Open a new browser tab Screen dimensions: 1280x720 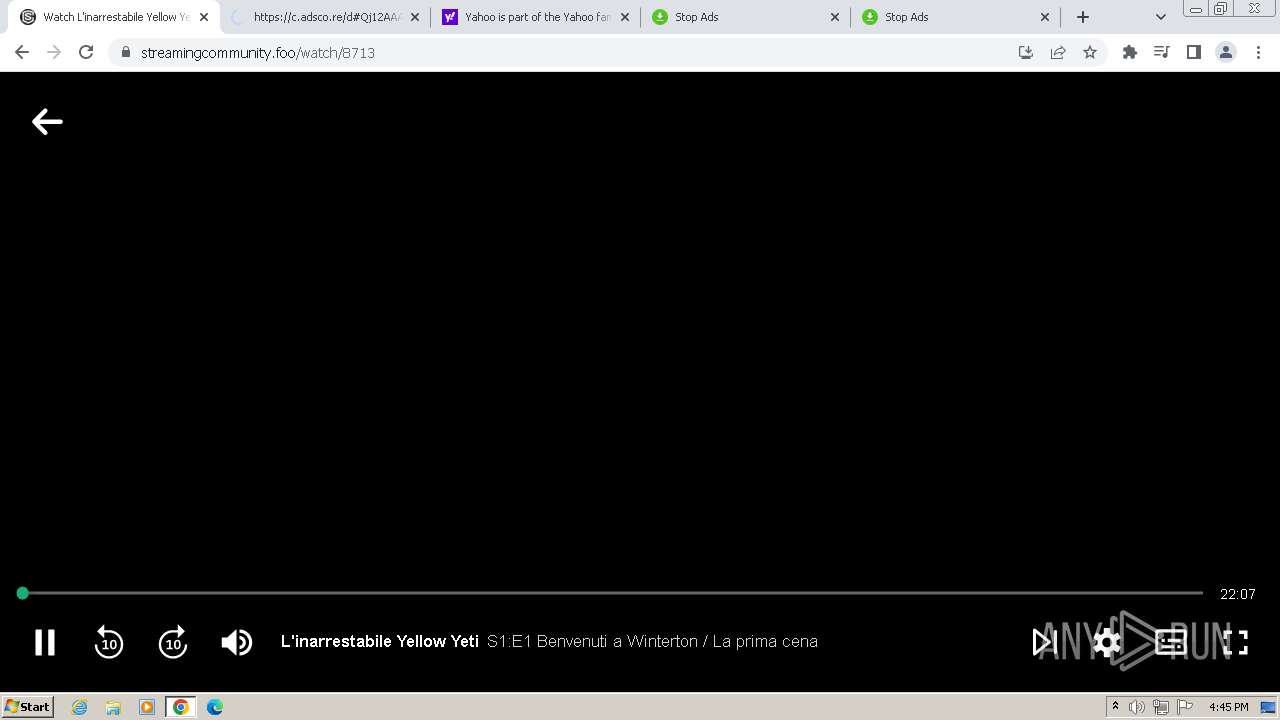point(1083,17)
